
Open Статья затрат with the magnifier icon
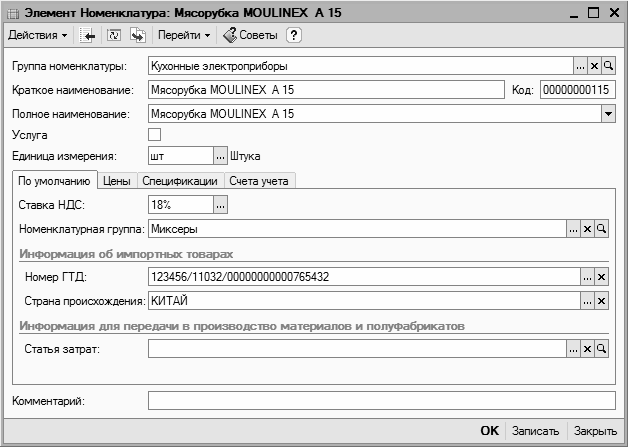(601, 349)
